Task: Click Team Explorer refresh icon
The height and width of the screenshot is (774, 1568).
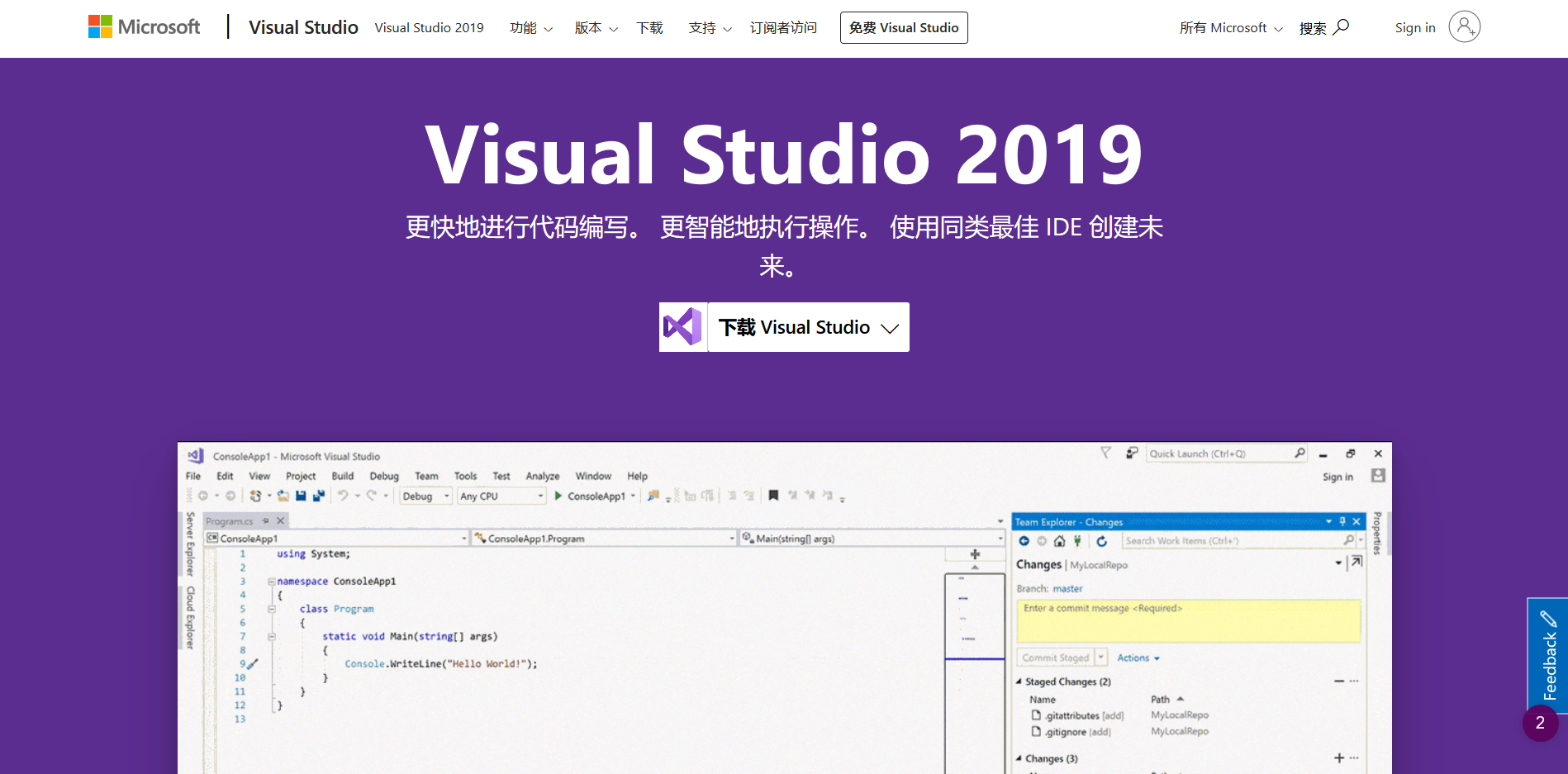Action: (x=1101, y=541)
